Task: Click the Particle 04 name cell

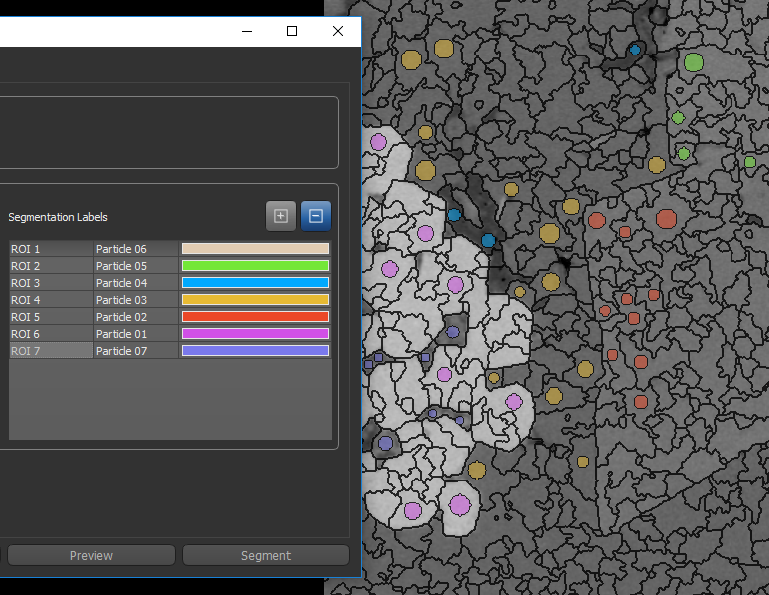Action: point(136,283)
